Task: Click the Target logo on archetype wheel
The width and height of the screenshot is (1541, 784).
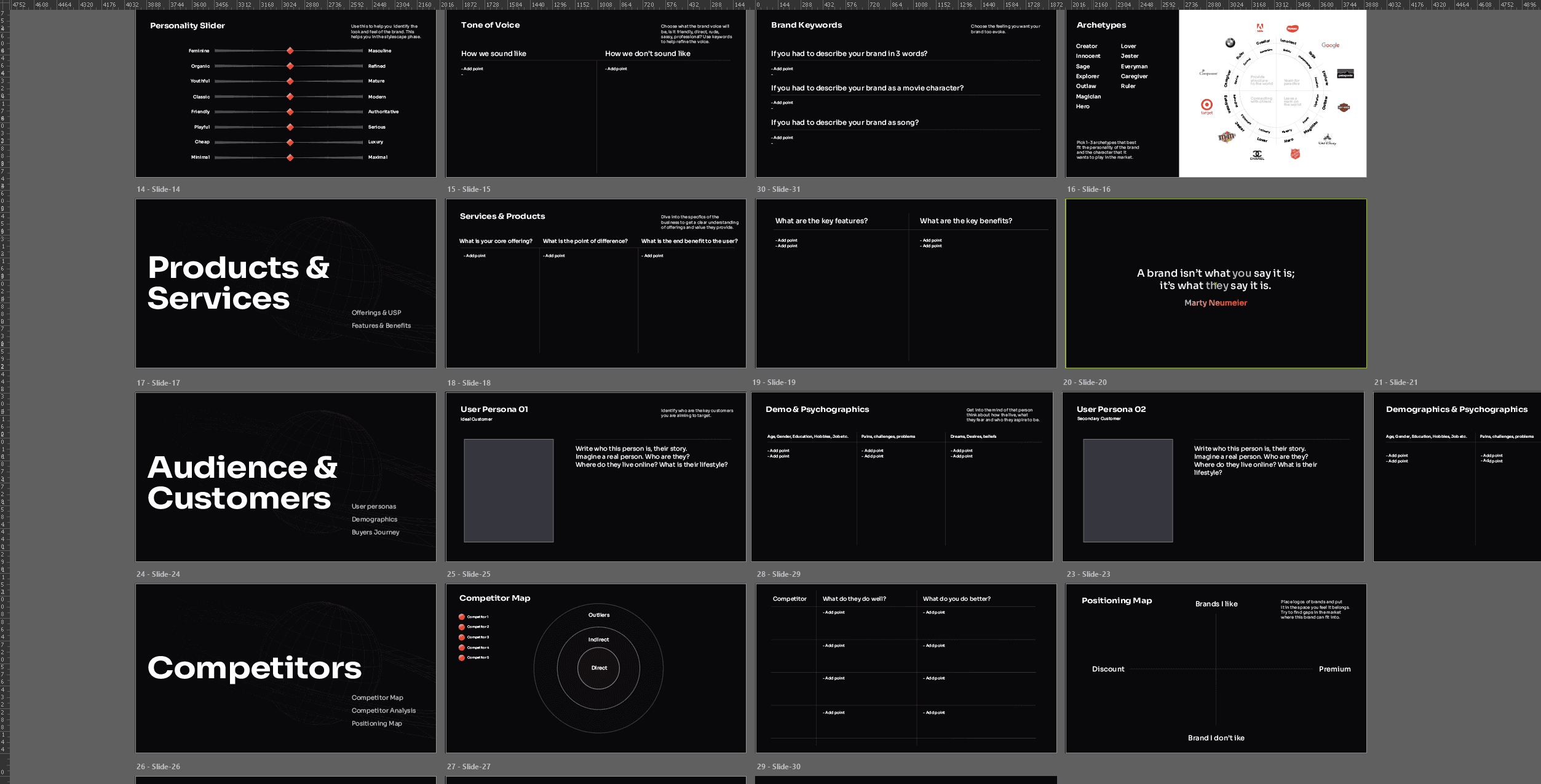Action: pos(1206,105)
